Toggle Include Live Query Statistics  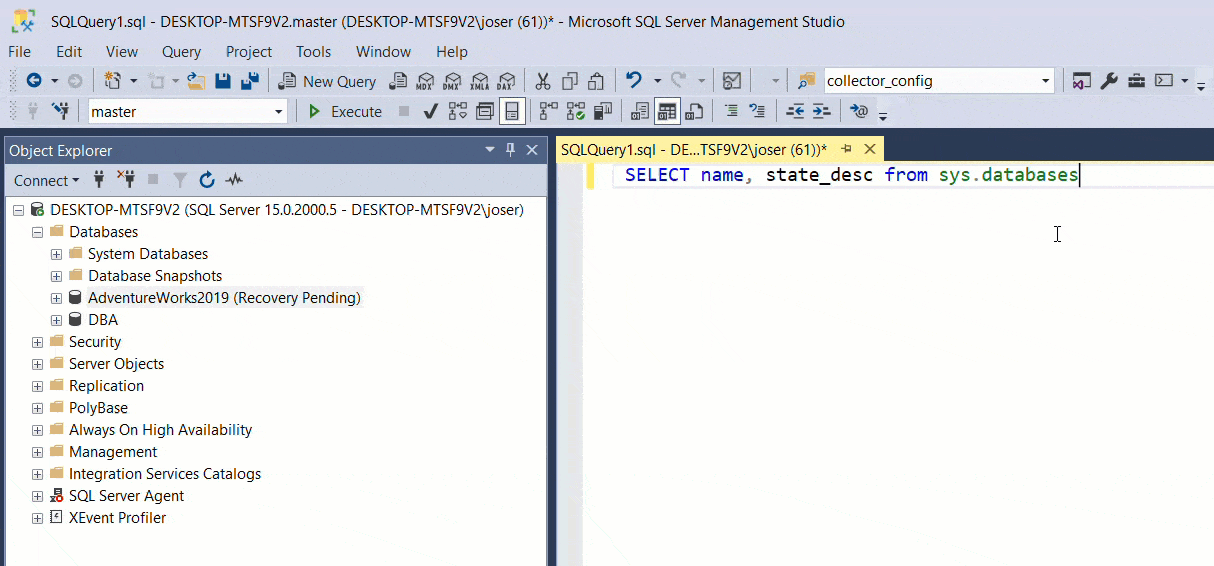tap(575, 111)
